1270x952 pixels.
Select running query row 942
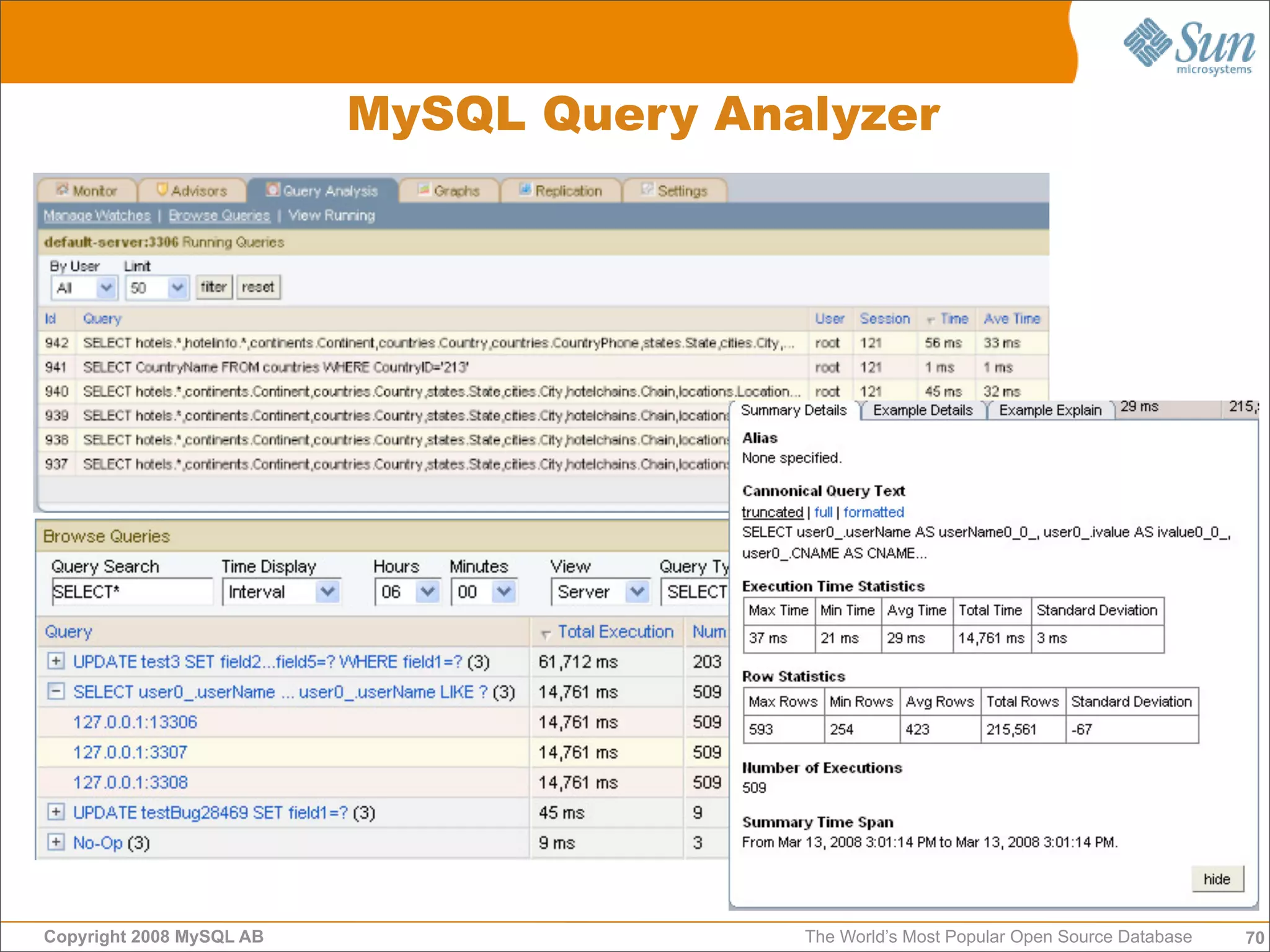[543, 343]
